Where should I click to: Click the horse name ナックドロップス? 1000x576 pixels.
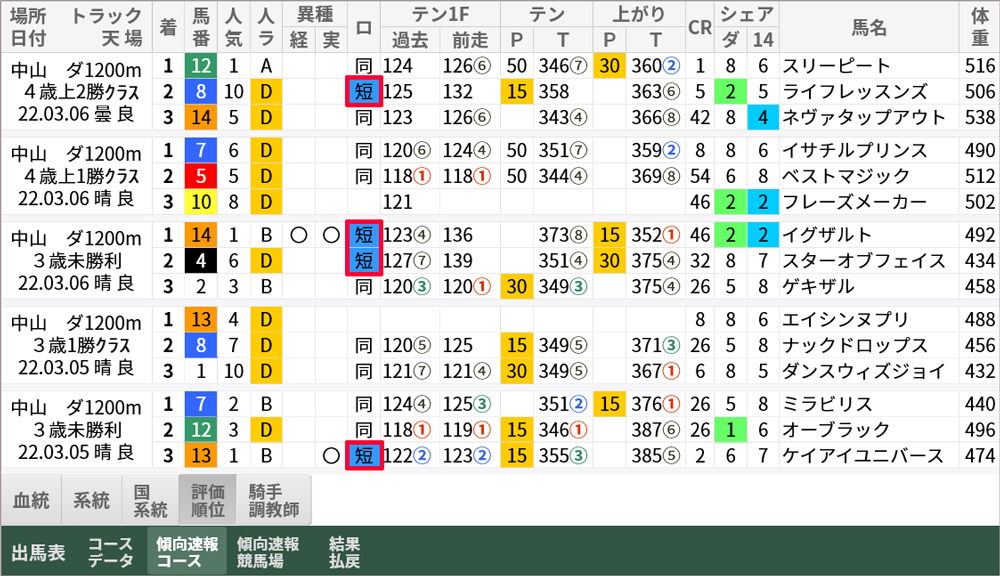[x=855, y=345]
